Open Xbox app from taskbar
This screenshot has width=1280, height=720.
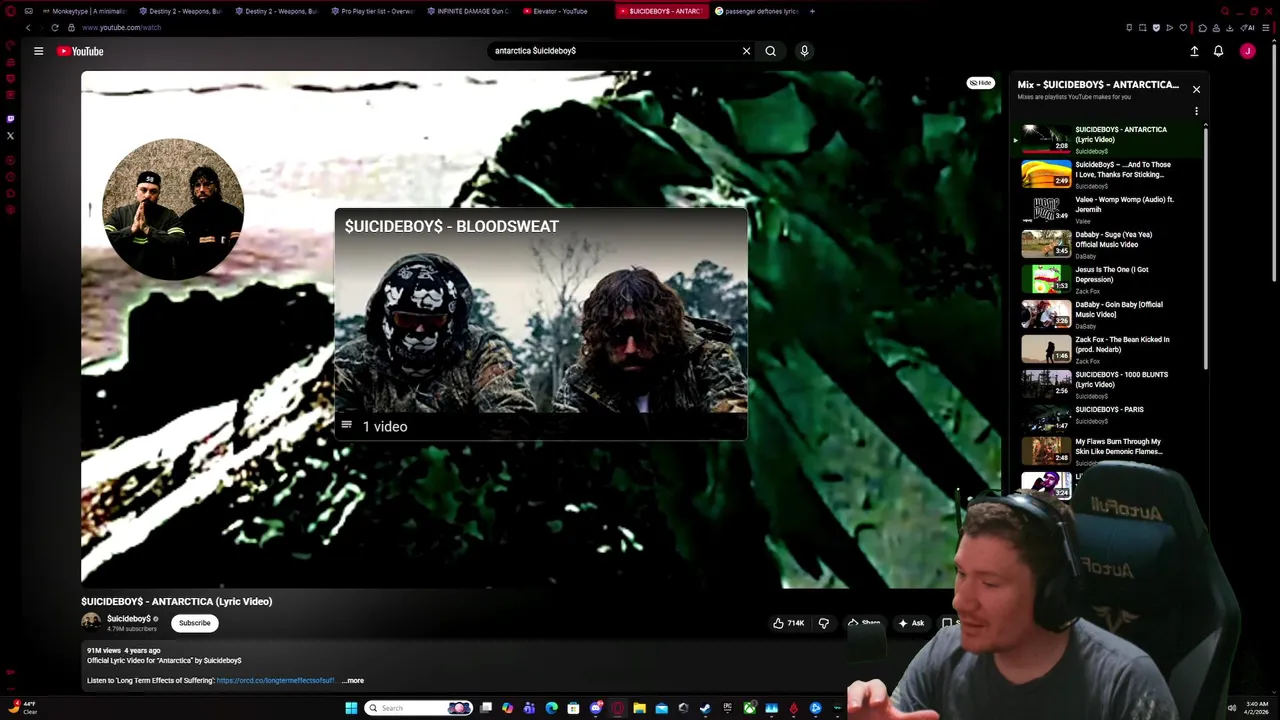(x=749, y=708)
